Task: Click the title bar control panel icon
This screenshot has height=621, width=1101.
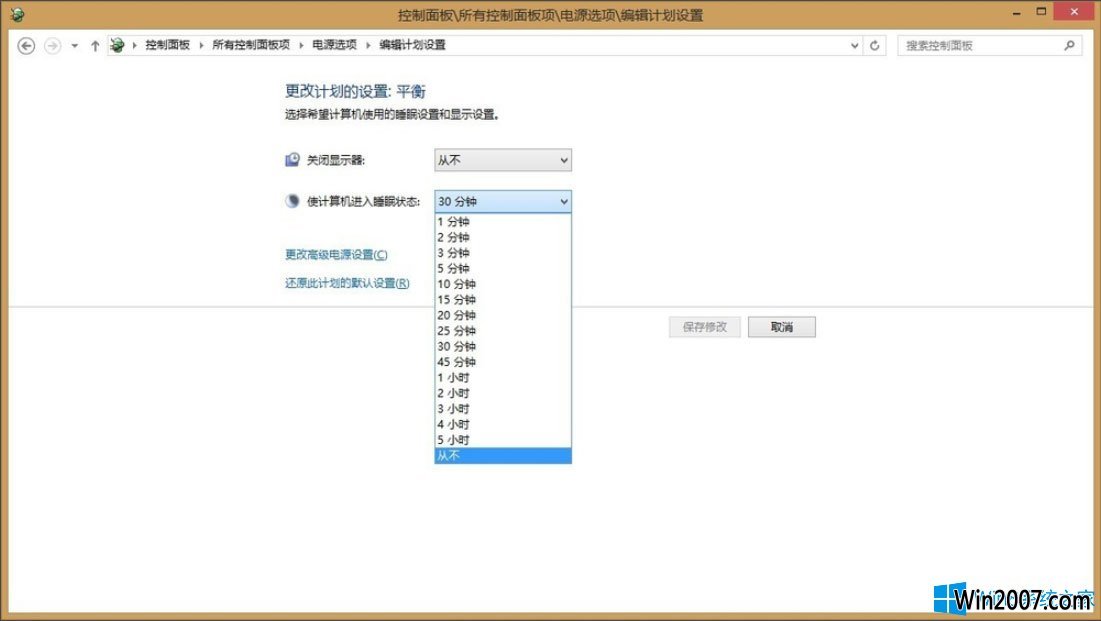Action: coord(18,14)
